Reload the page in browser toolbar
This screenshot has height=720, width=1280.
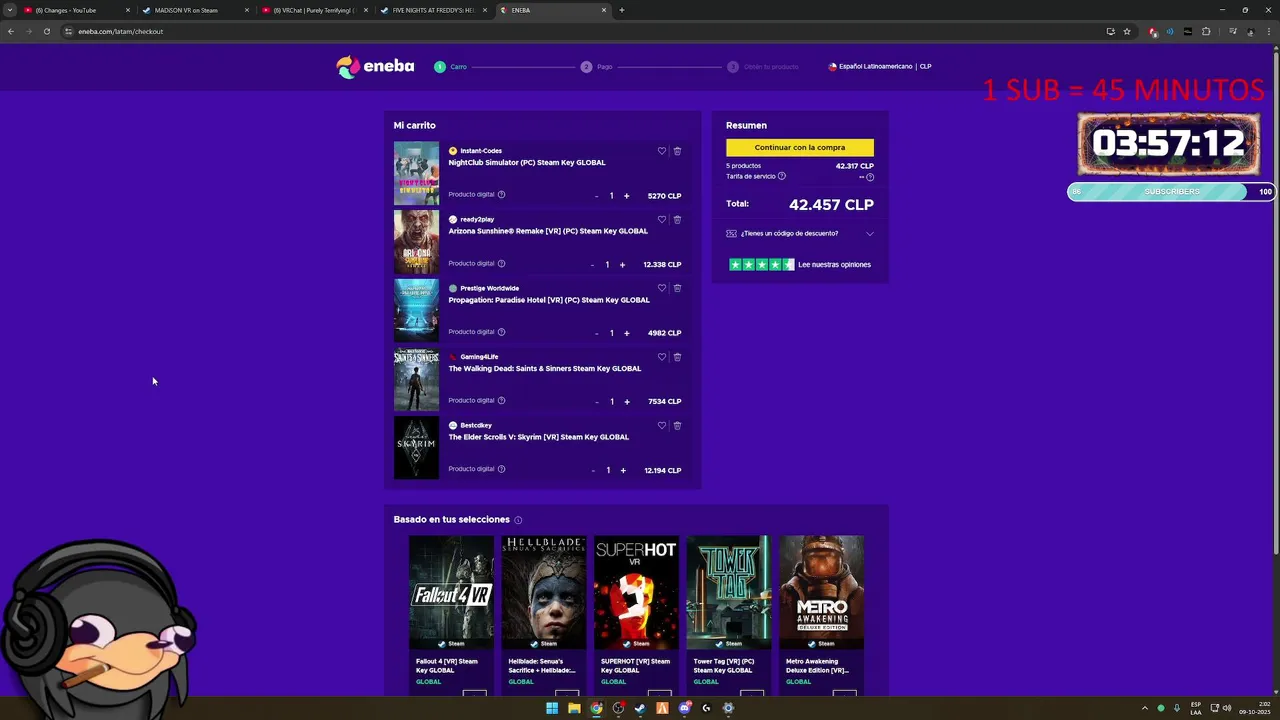(46, 31)
